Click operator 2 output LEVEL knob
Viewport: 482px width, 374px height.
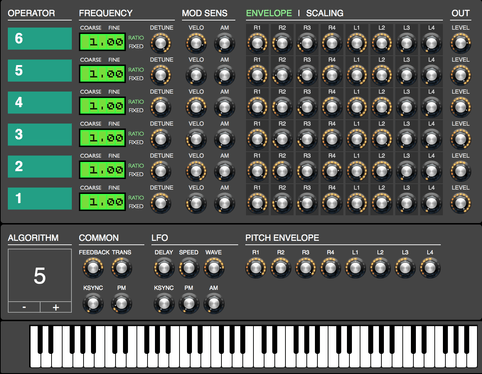coord(460,171)
